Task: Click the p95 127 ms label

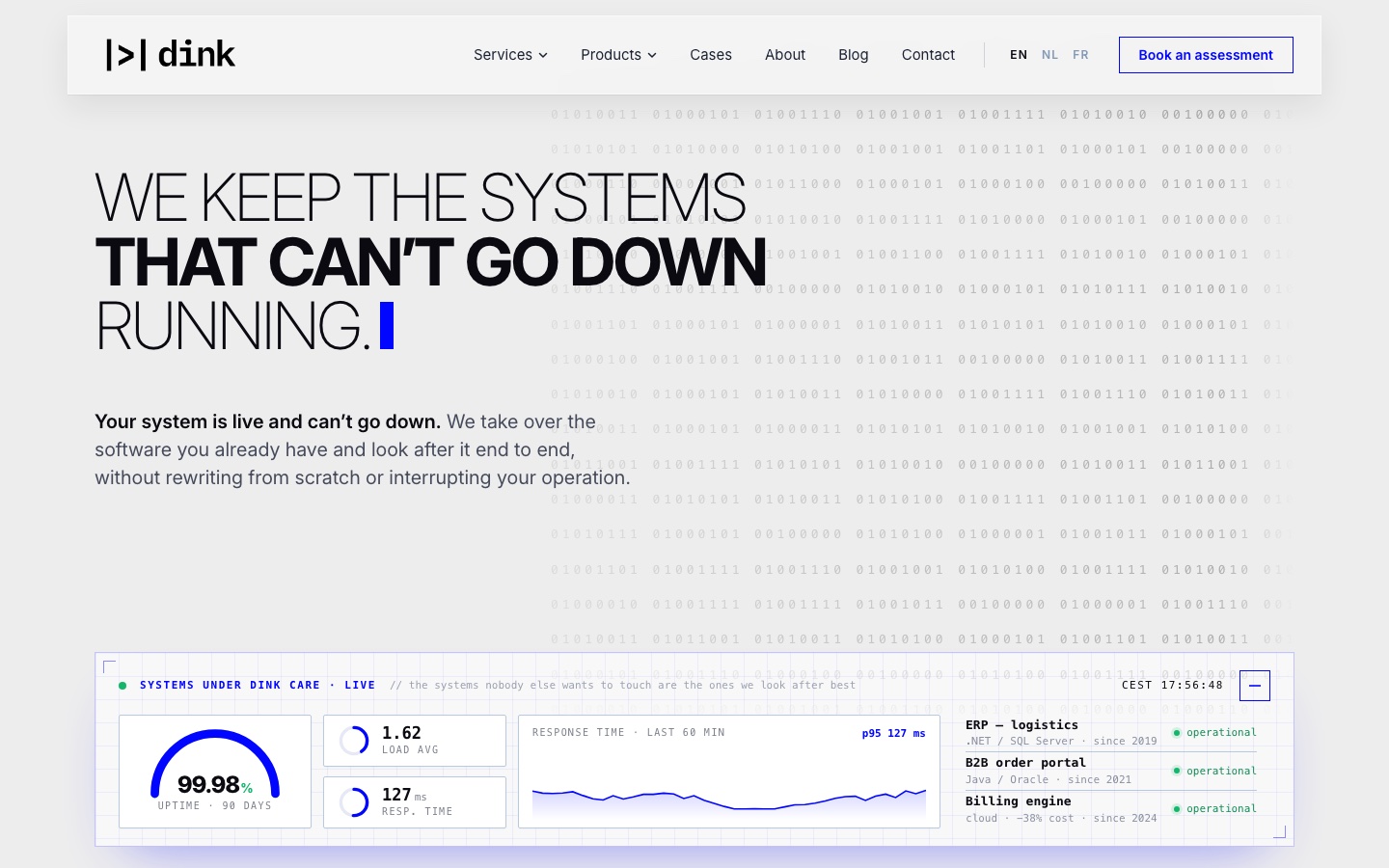Action: [x=893, y=733]
